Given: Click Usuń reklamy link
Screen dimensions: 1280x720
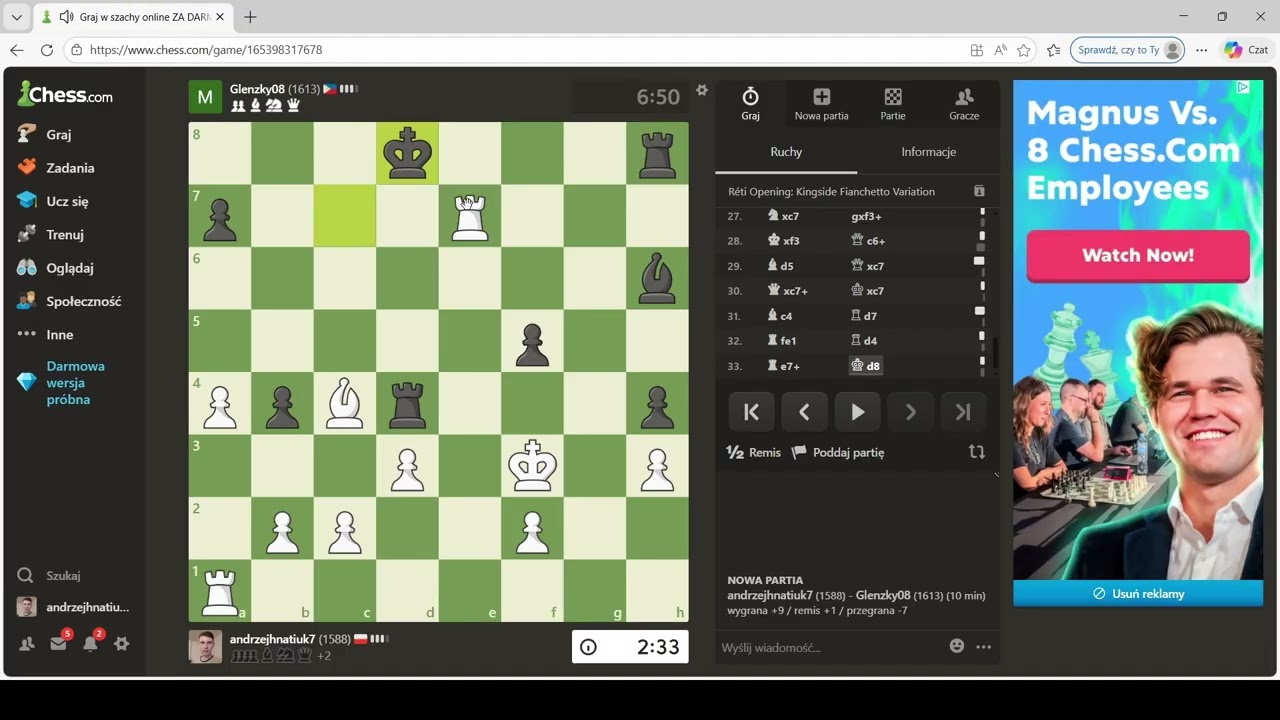Looking at the screenshot, I should coord(1138,593).
